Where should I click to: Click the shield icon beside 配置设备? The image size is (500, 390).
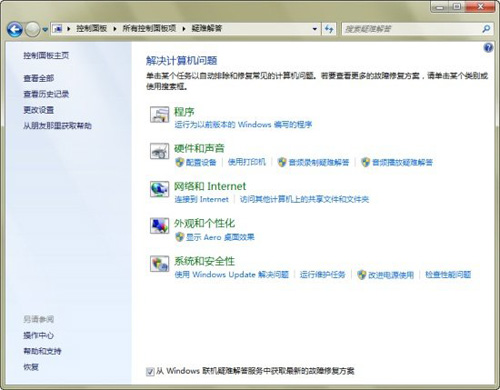point(179,162)
